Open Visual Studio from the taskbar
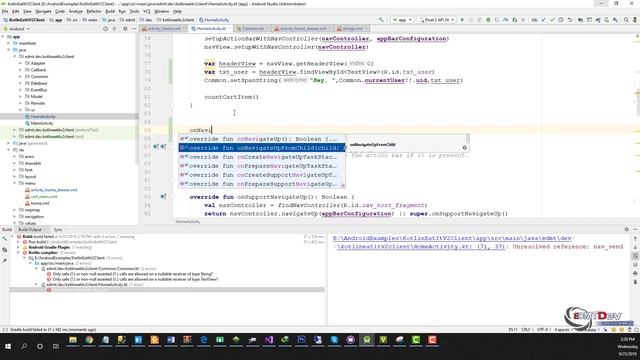640x360 pixels. pyautogui.click(x=269, y=340)
